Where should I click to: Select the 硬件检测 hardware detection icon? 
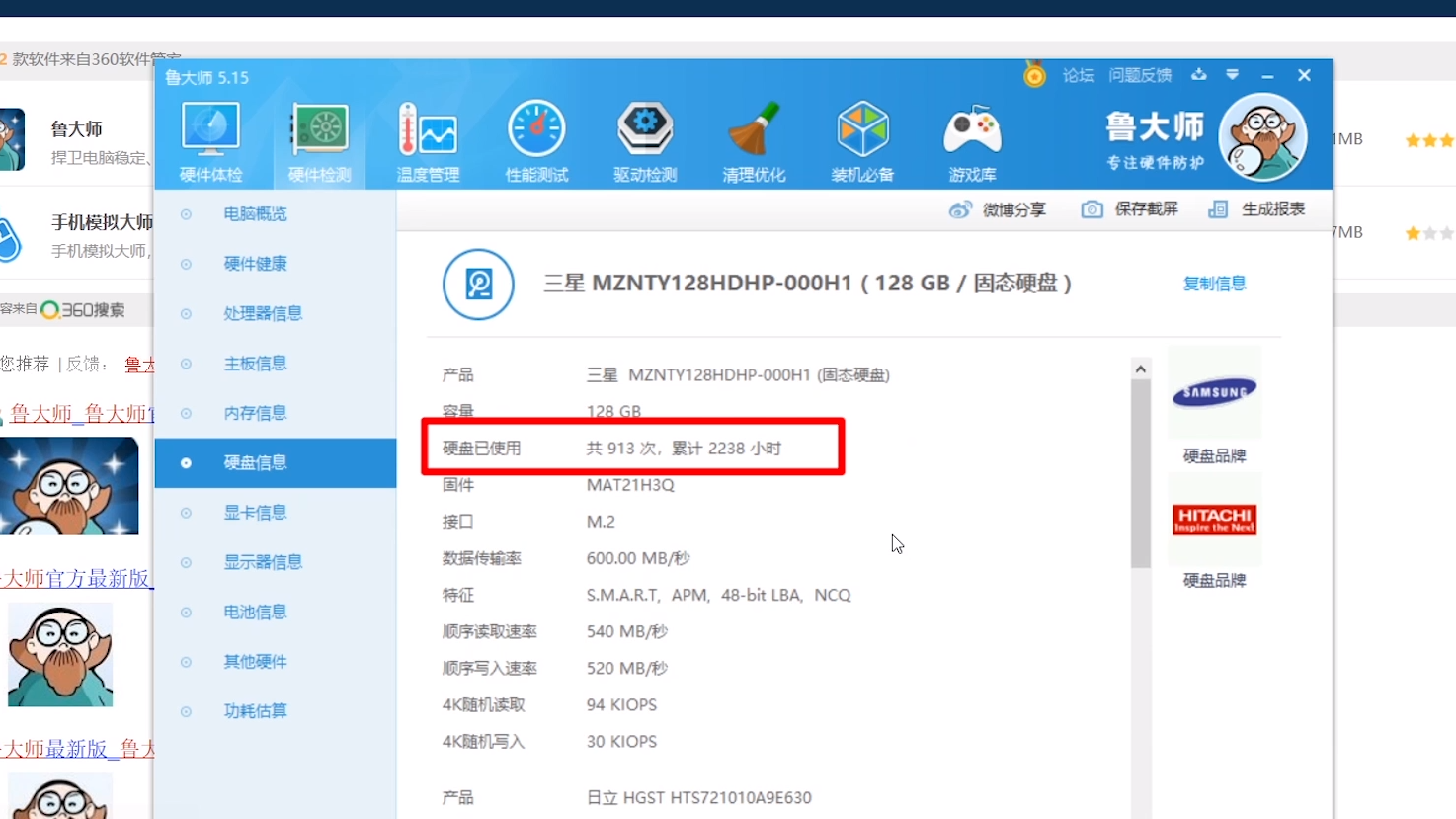pyautogui.click(x=319, y=141)
